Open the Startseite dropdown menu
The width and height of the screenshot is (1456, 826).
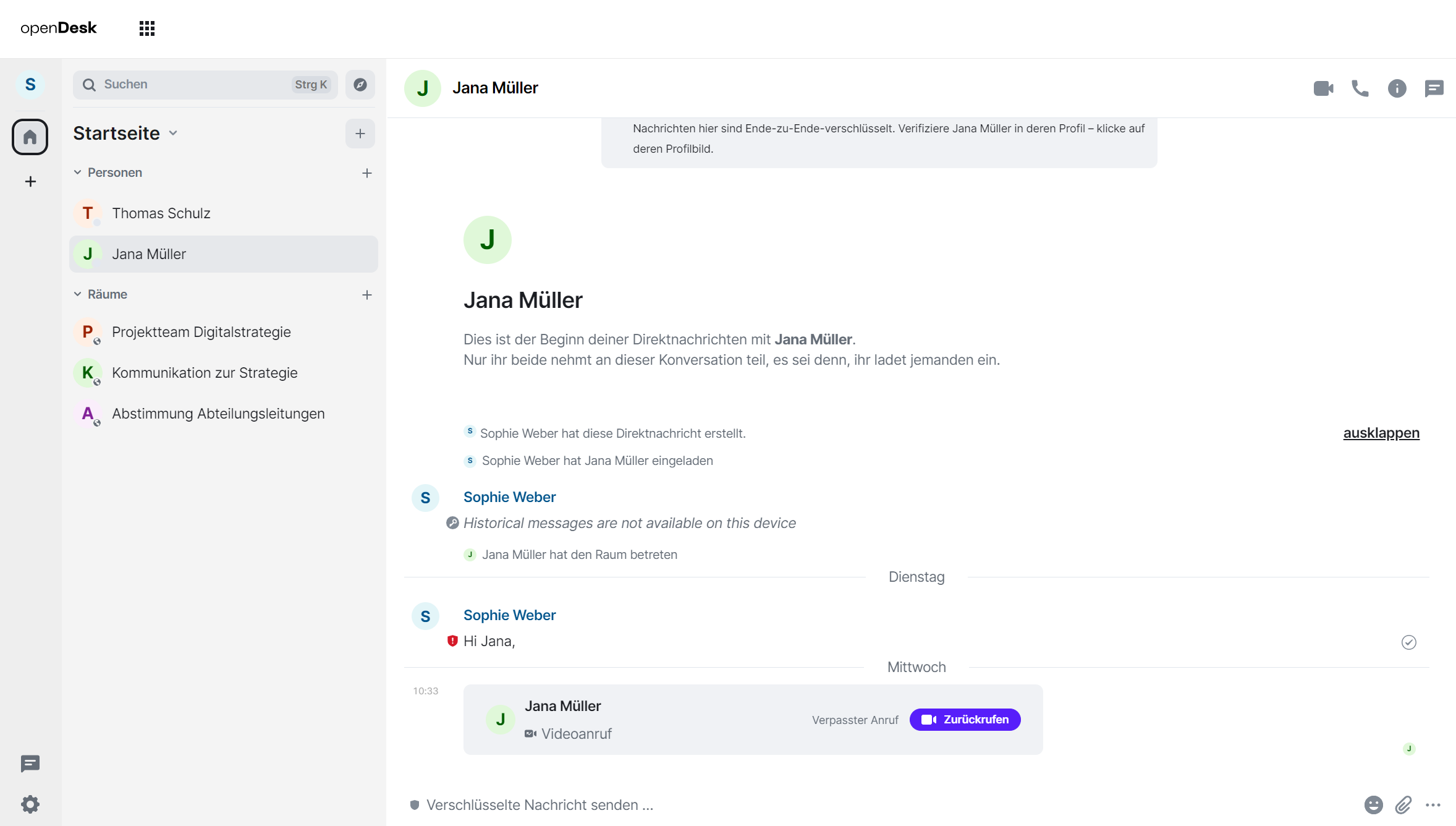(174, 134)
